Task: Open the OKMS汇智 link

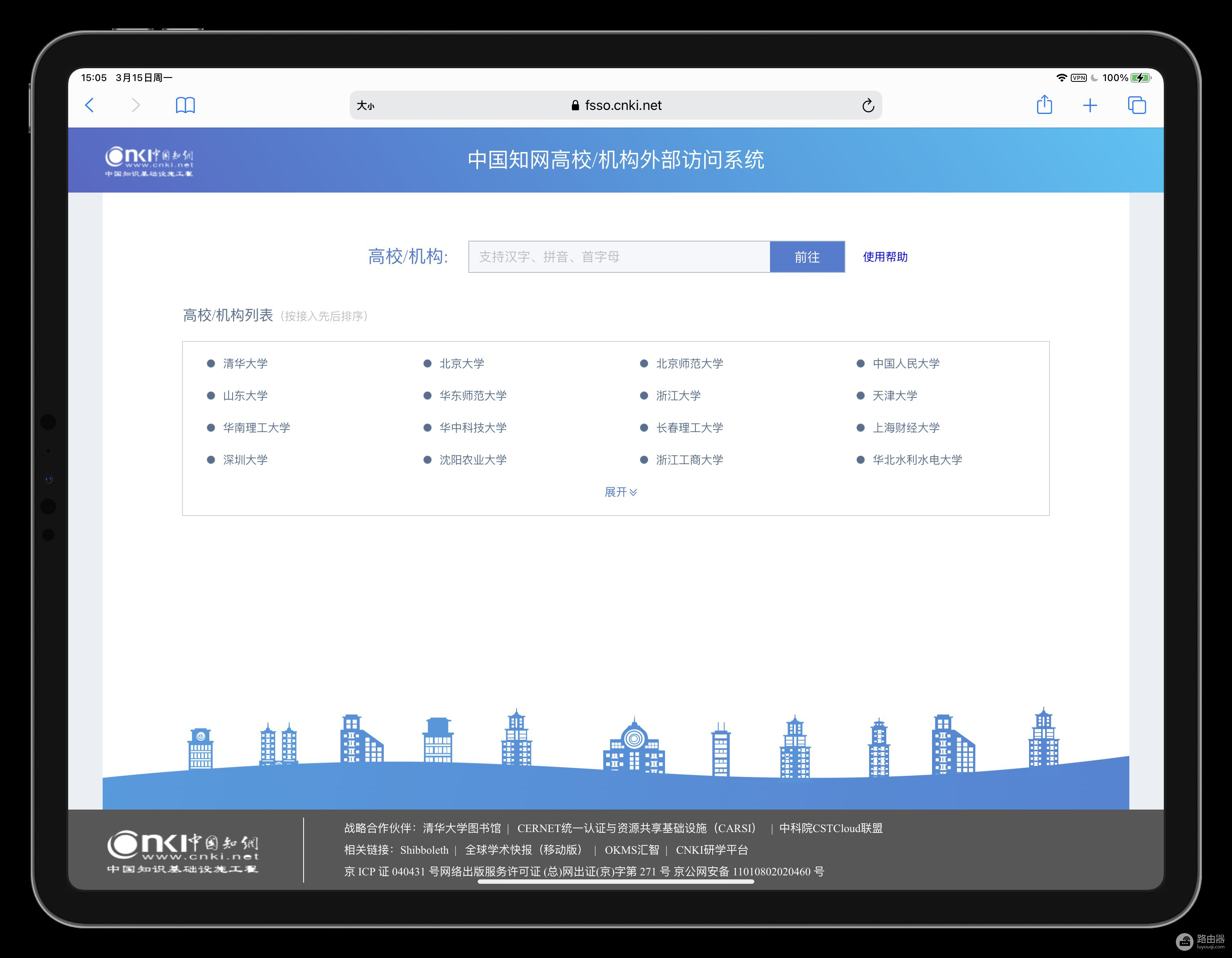Action: coord(632,850)
